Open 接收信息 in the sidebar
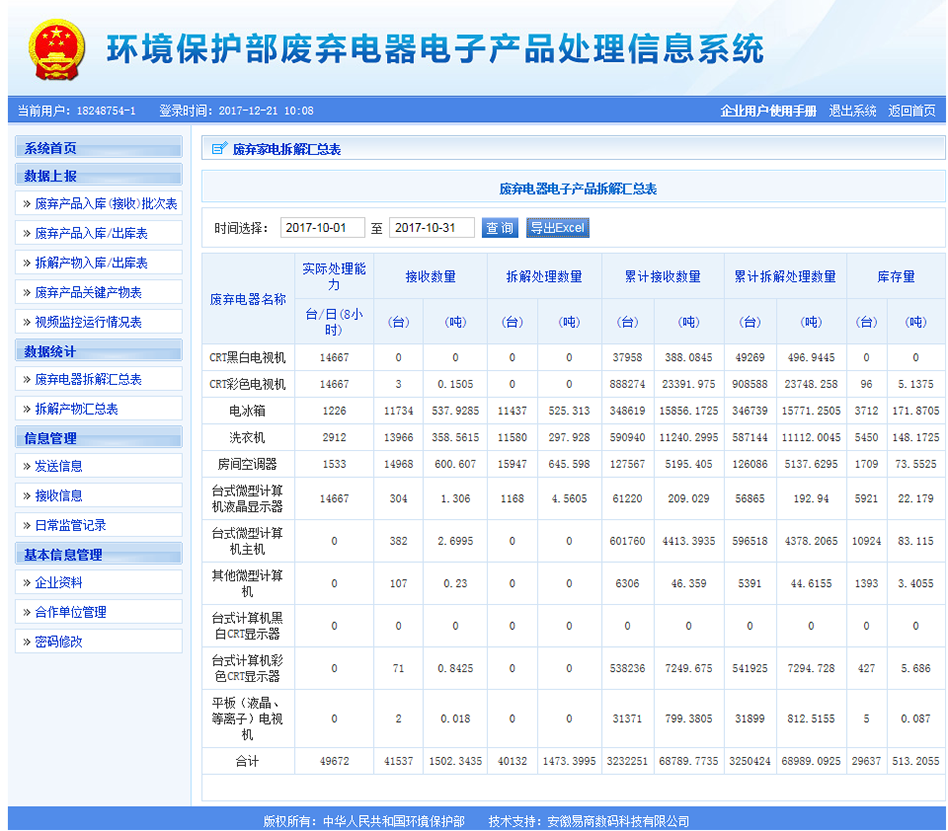 click(59, 496)
